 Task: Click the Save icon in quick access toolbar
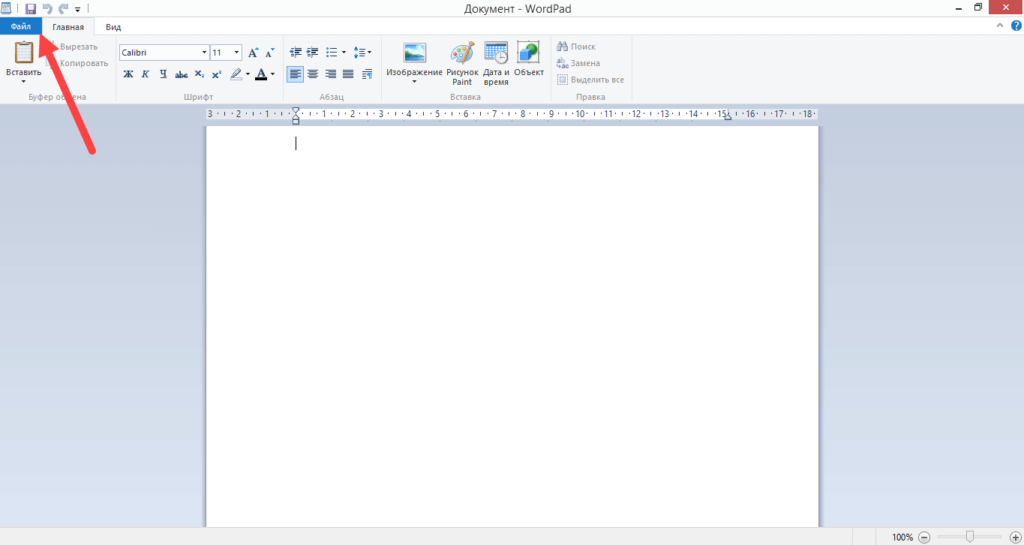tap(30, 8)
